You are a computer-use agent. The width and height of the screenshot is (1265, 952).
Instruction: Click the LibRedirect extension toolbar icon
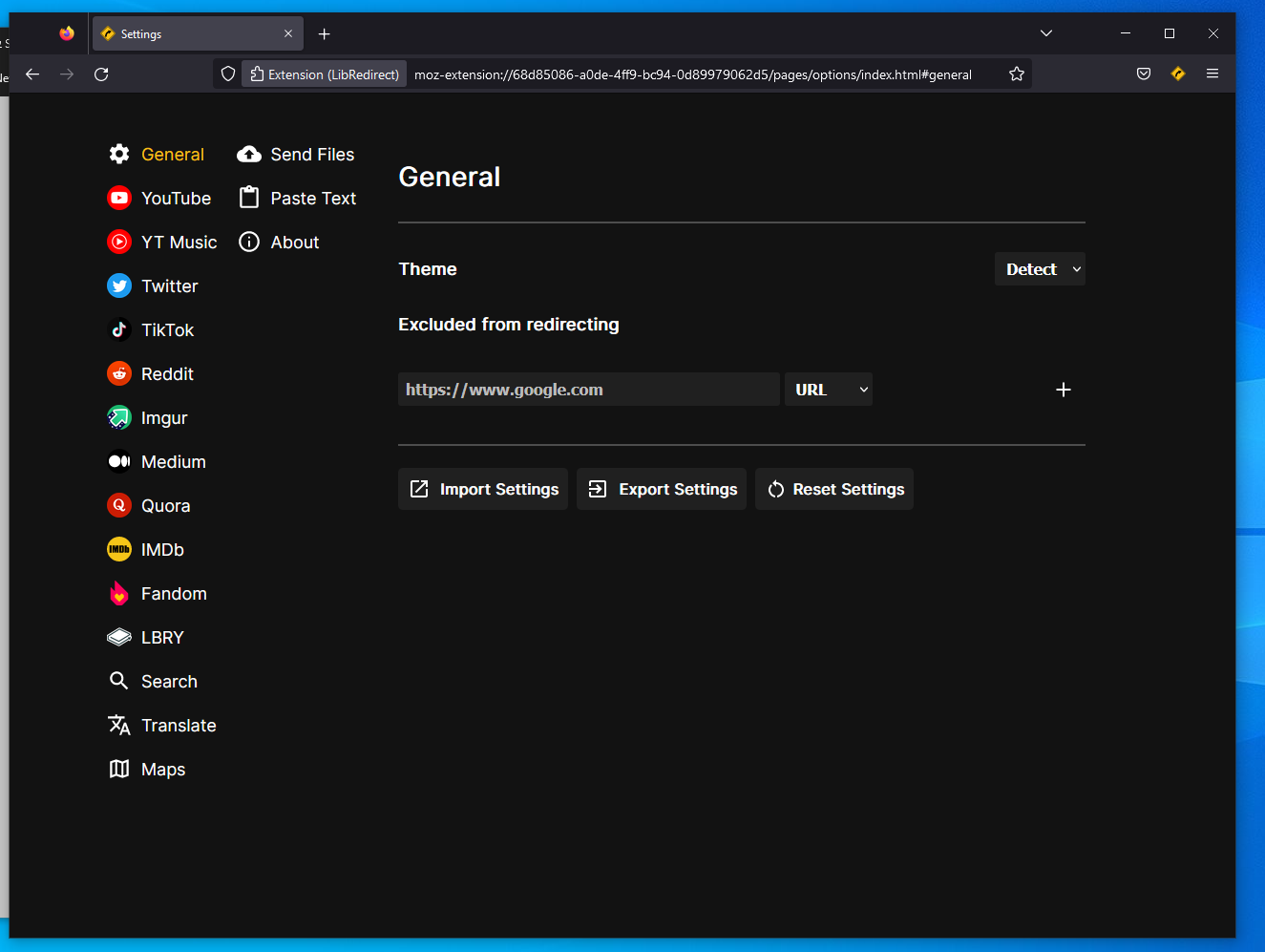(1177, 74)
